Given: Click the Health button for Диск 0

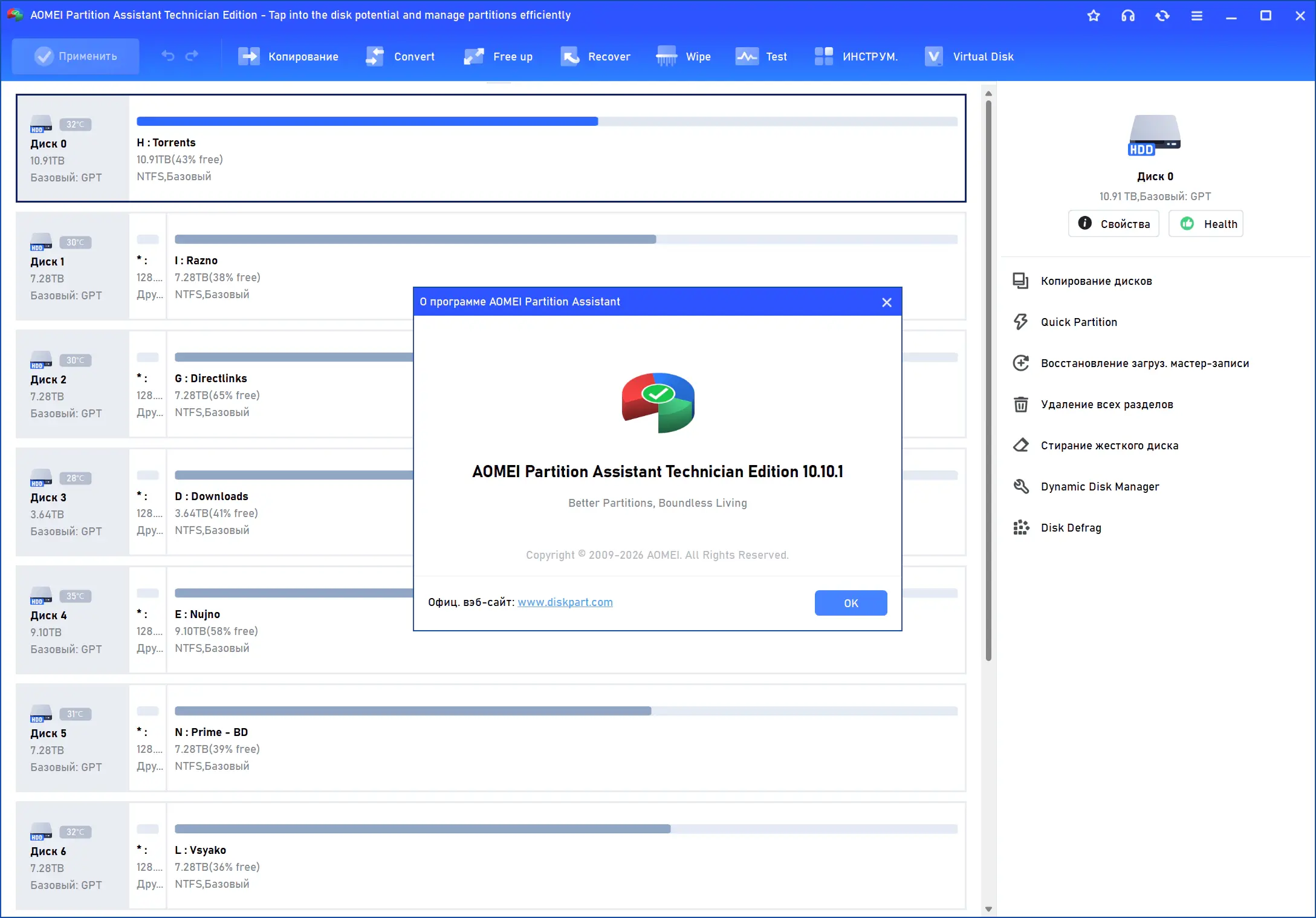Looking at the screenshot, I should [1205, 224].
